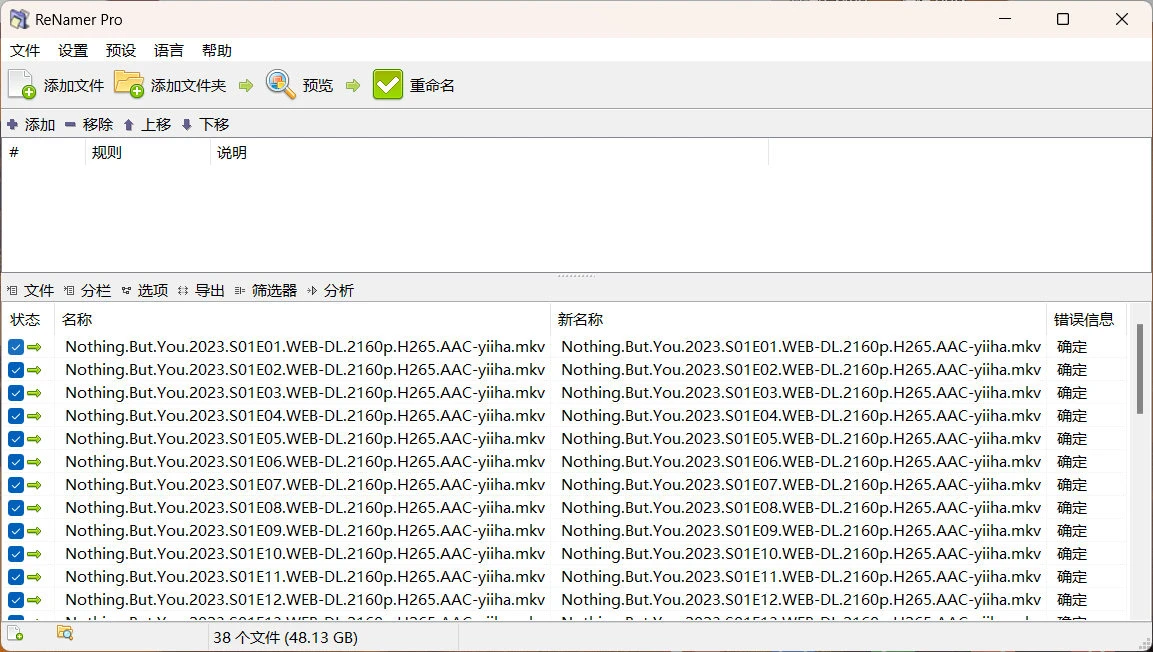This screenshot has height=652, width=1153.
Task: Click 确定 error info for S01E05 row
Action: [x=1071, y=439]
